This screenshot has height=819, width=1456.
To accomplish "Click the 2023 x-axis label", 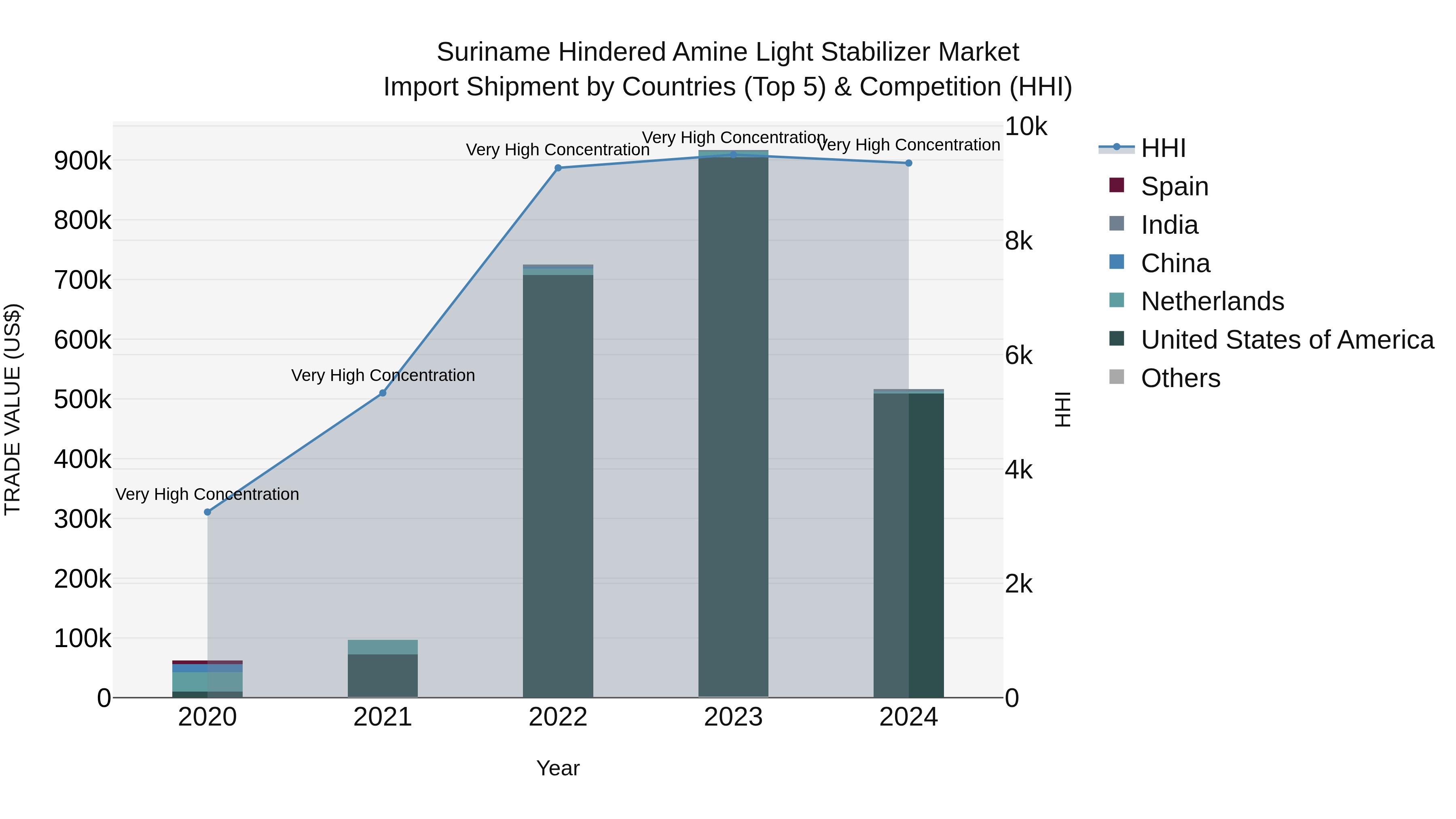I will coord(733,717).
